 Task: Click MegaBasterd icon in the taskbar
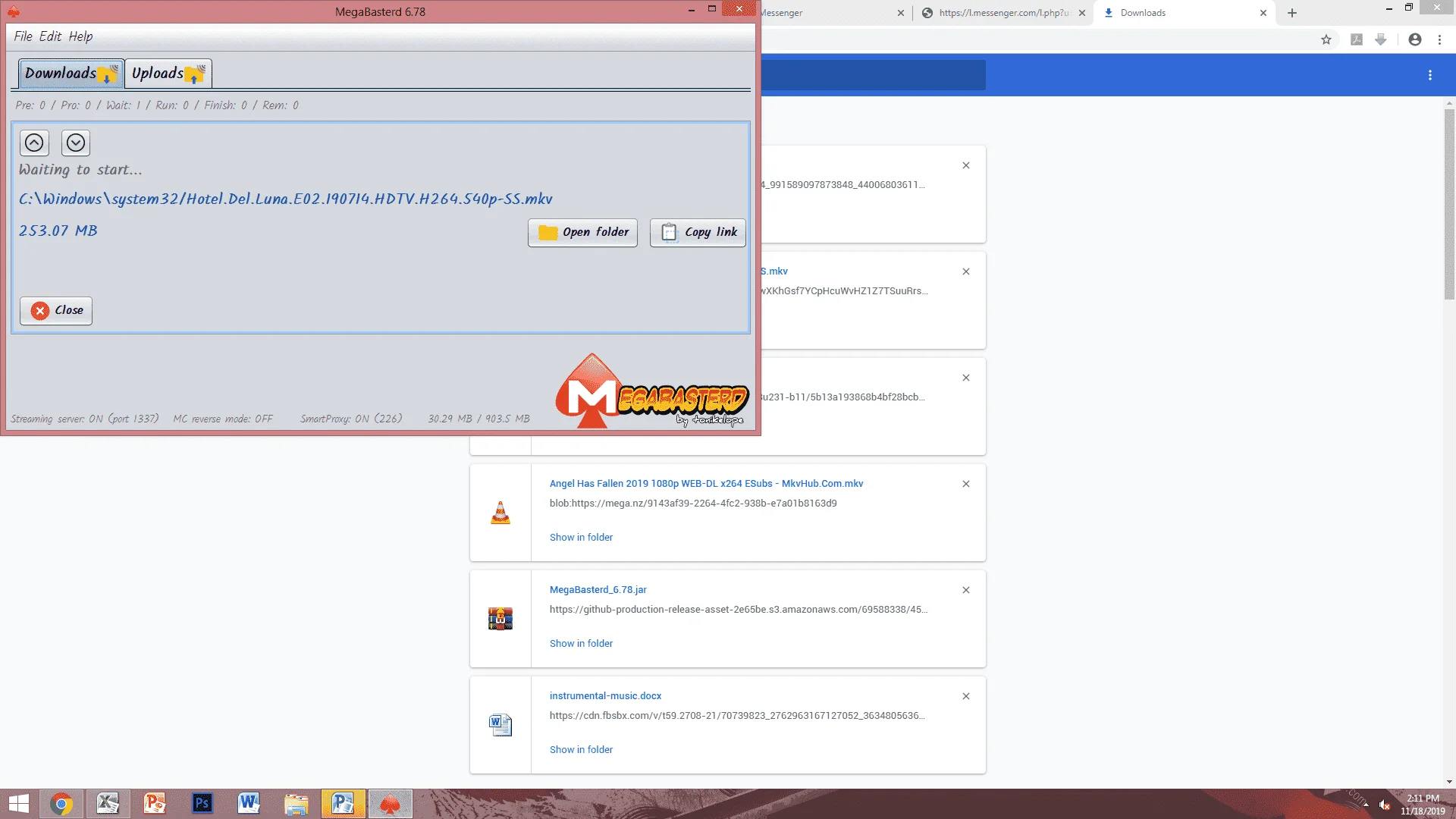pos(390,804)
